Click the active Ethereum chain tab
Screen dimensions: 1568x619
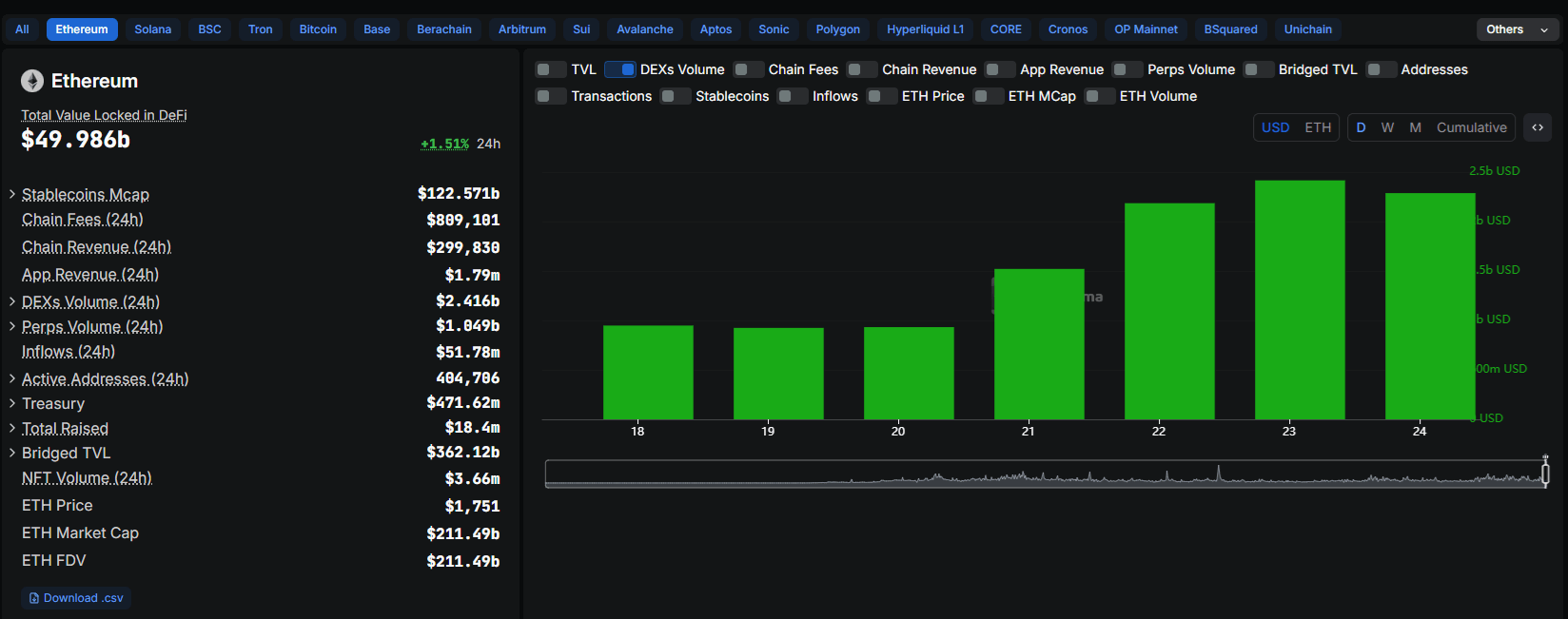tap(82, 29)
